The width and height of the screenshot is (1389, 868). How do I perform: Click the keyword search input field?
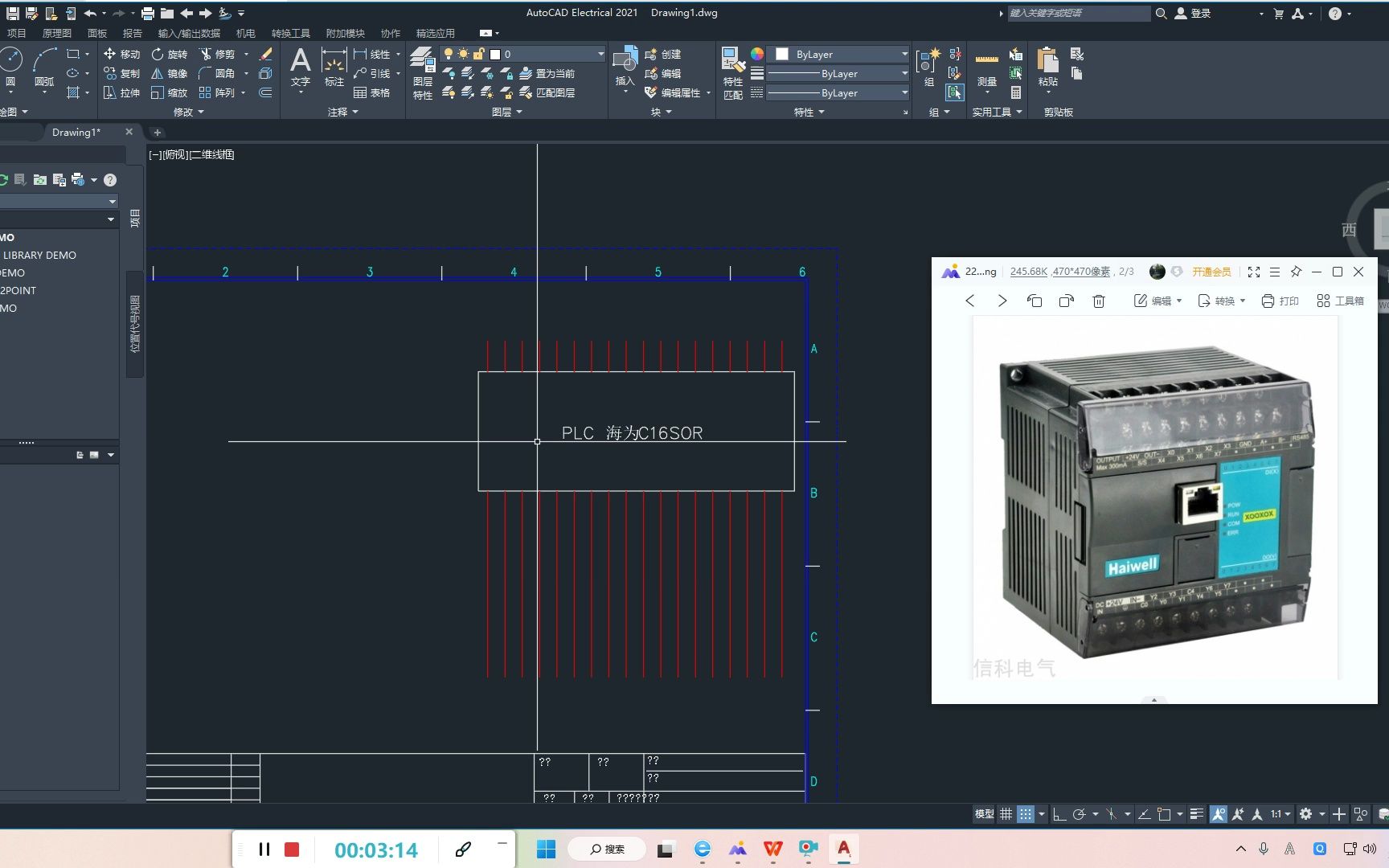[x=1079, y=13]
